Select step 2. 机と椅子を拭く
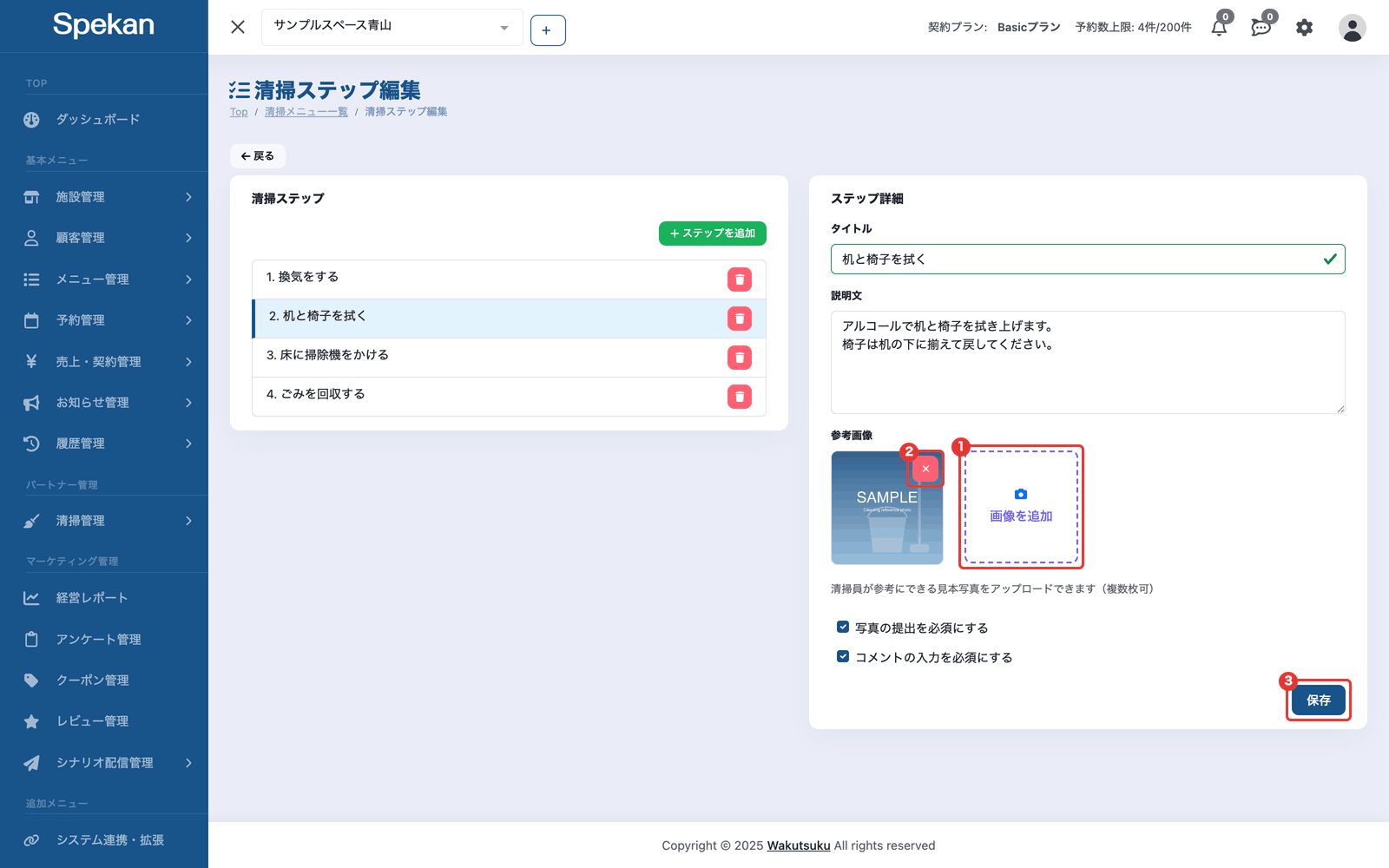 tap(509, 319)
